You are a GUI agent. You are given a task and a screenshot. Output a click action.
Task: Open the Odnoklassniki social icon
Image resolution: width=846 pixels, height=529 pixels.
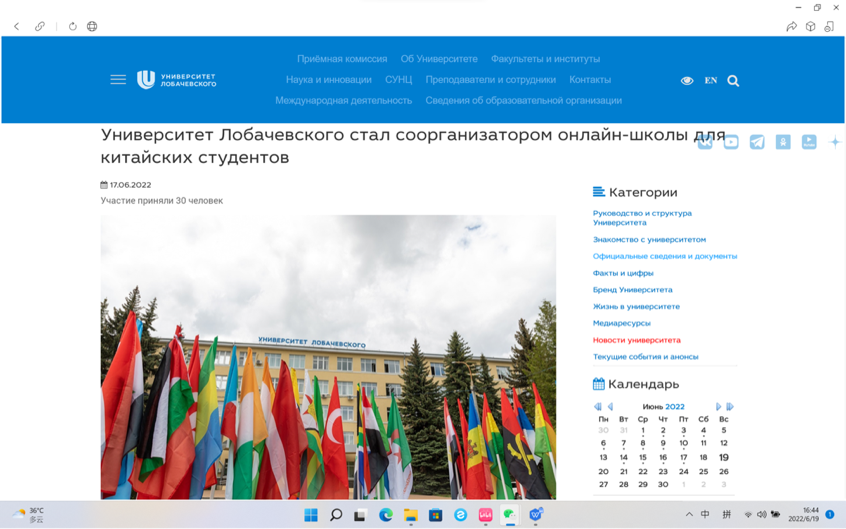[x=783, y=142]
